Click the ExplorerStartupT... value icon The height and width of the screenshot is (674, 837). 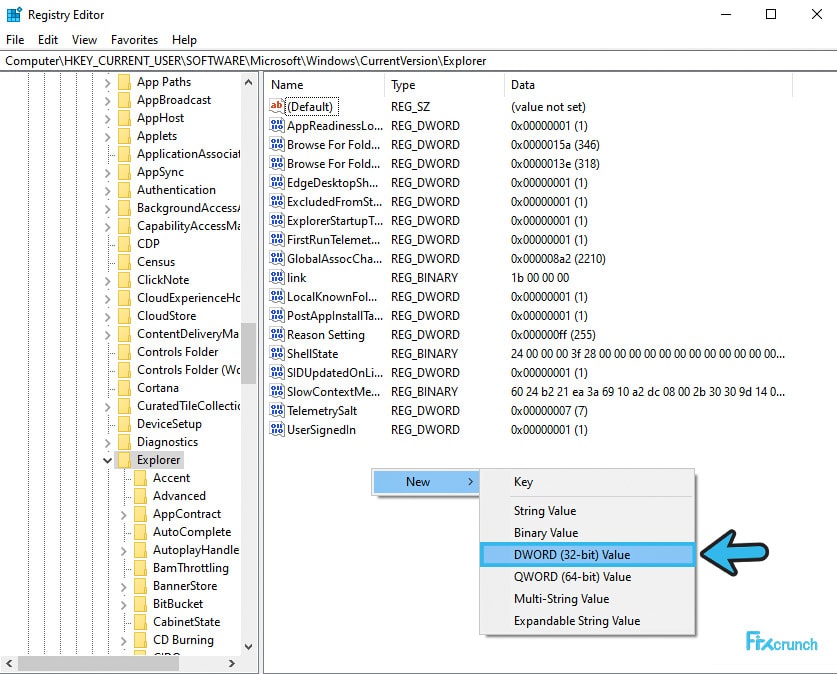click(x=277, y=220)
